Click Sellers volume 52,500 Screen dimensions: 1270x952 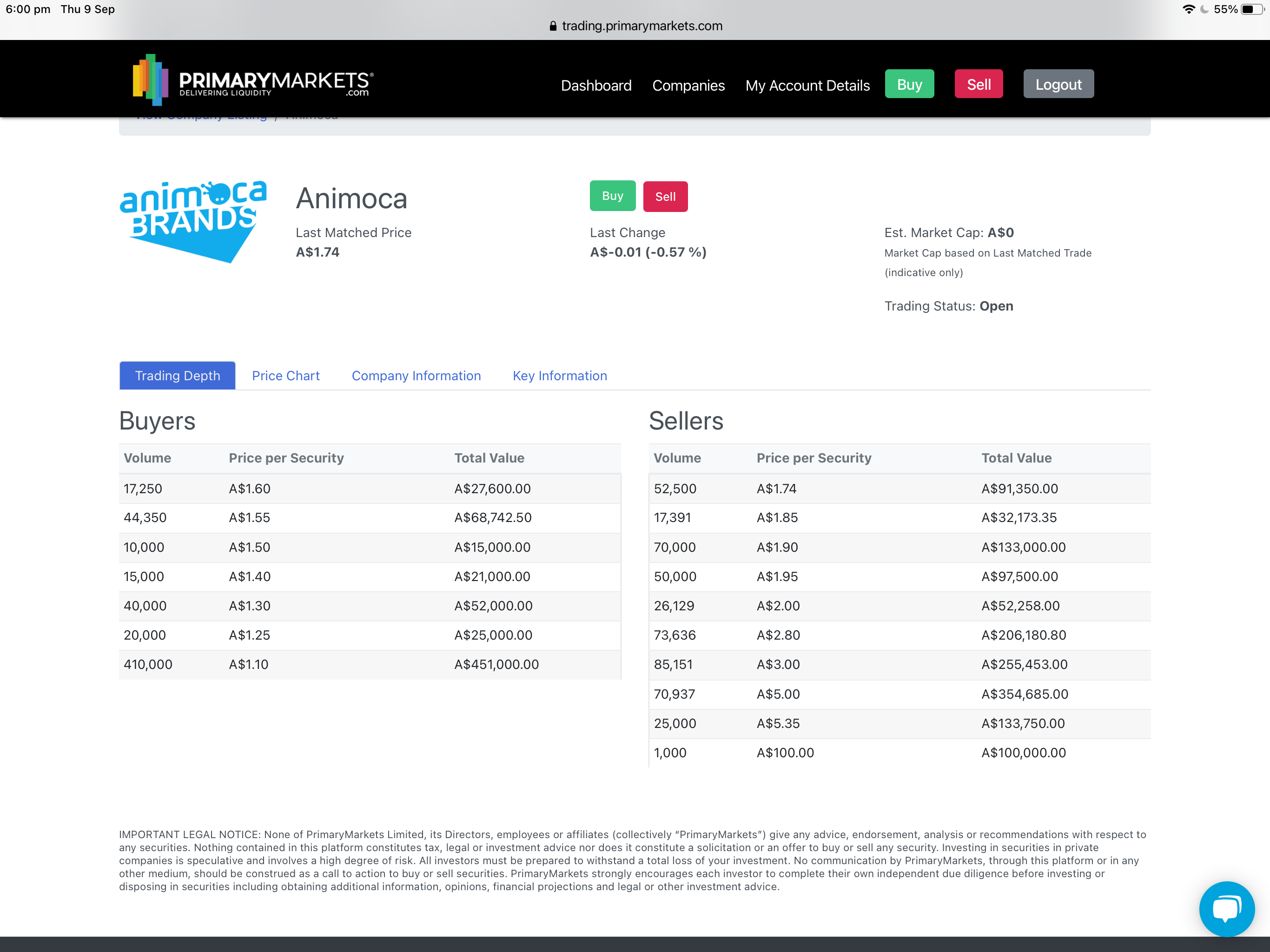tap(675, 489)
